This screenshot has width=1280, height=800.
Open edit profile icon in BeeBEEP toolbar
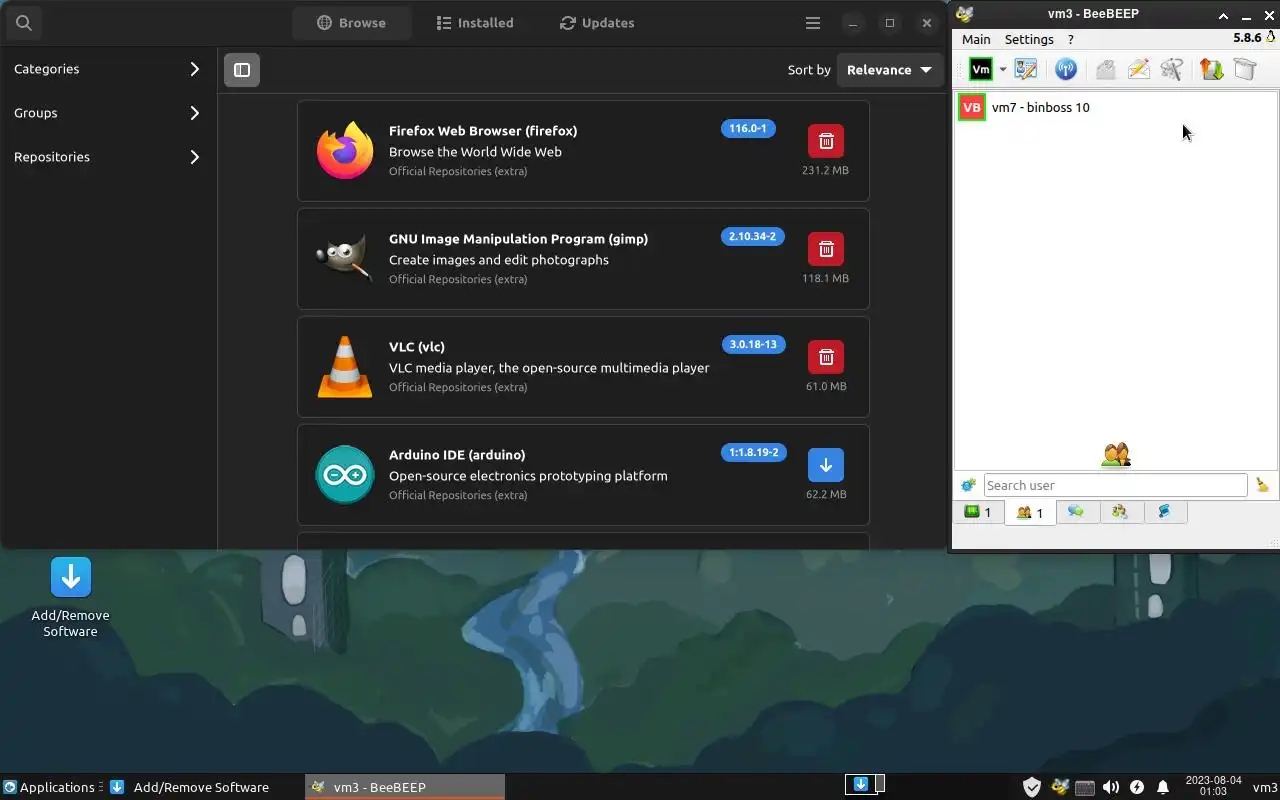1026,69
